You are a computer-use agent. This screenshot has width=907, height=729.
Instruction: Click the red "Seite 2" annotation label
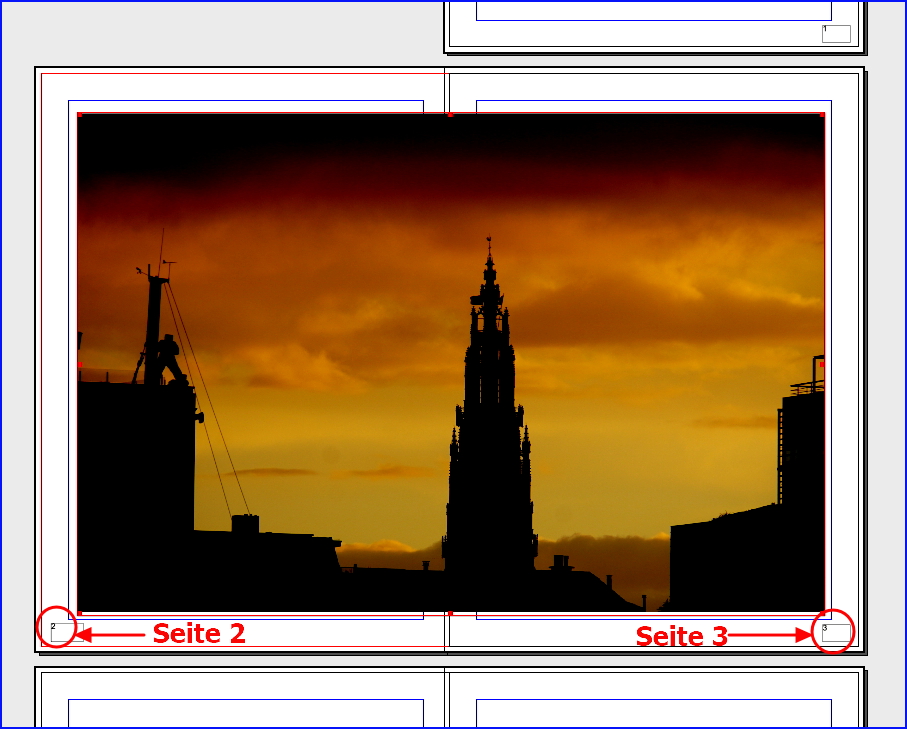(x=198, y=634)
